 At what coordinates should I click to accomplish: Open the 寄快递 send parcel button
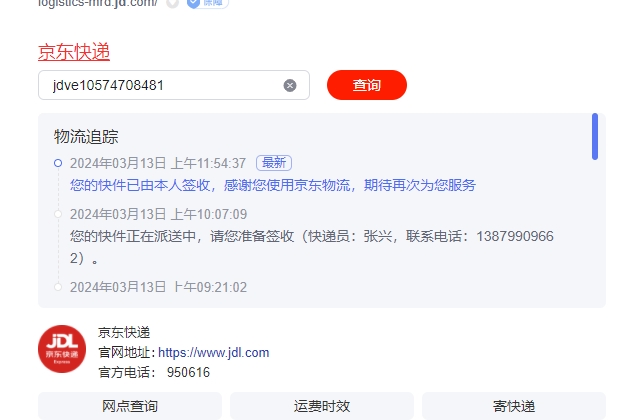coord(514,406)
